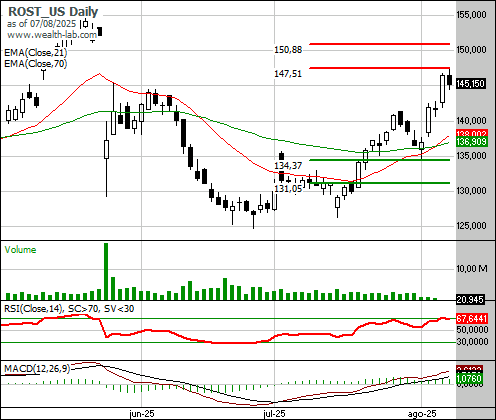Screen dimensions: 496x420
Task: Click the RSI value tag 67,6441
Action: [472, 319]
